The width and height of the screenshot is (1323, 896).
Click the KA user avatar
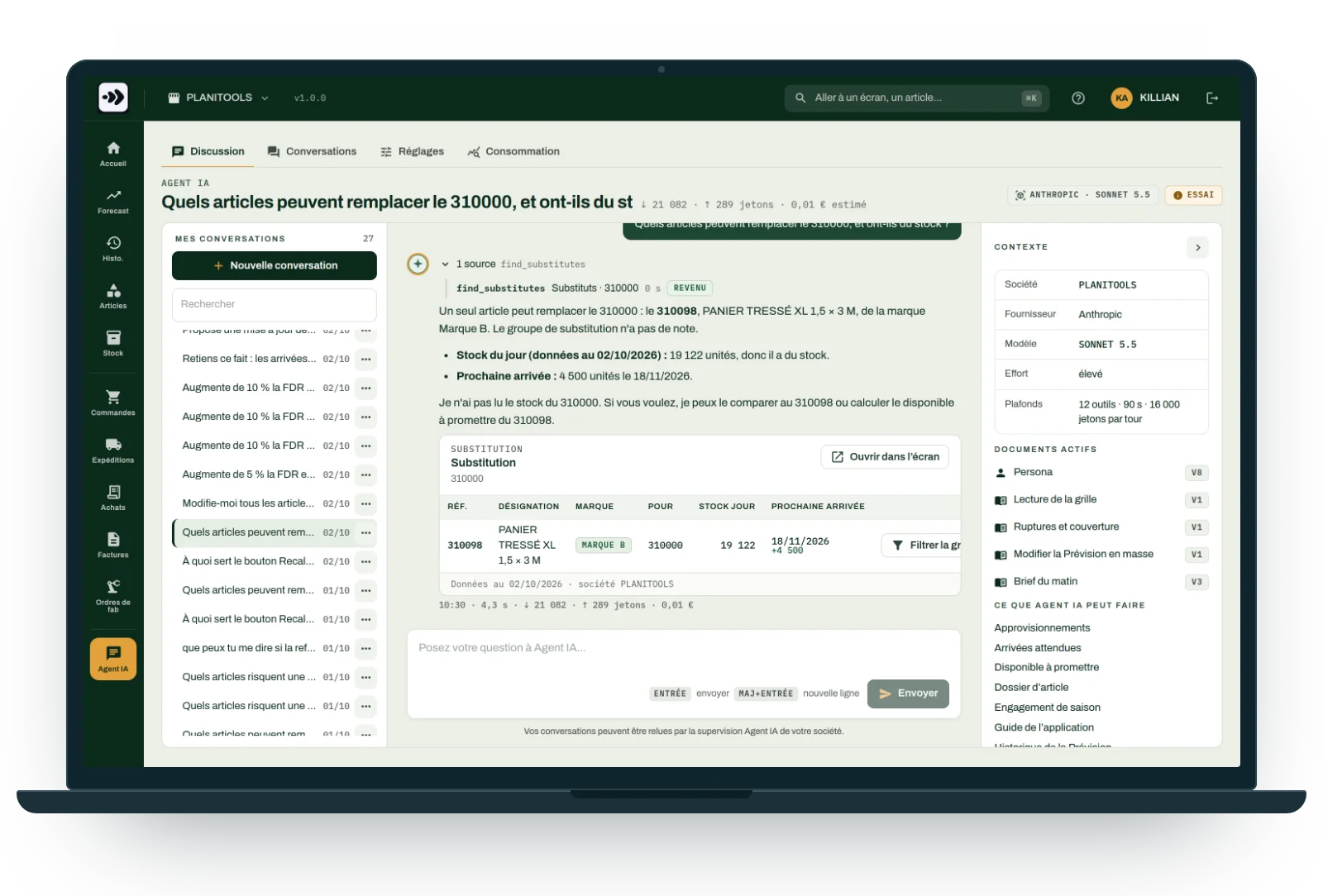coord(1121,98)
